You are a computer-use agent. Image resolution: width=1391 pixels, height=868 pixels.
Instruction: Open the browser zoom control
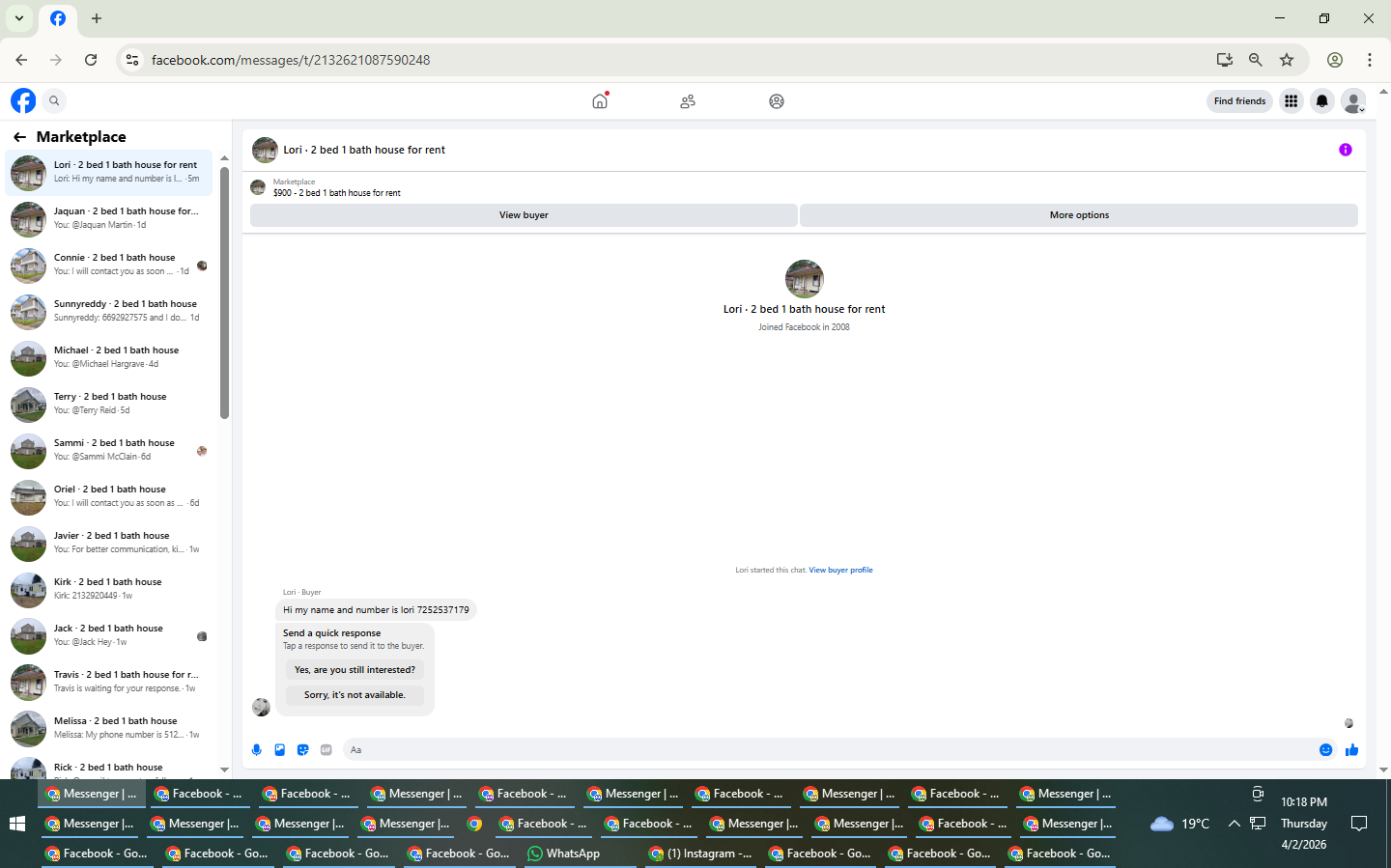point(1256,60)
